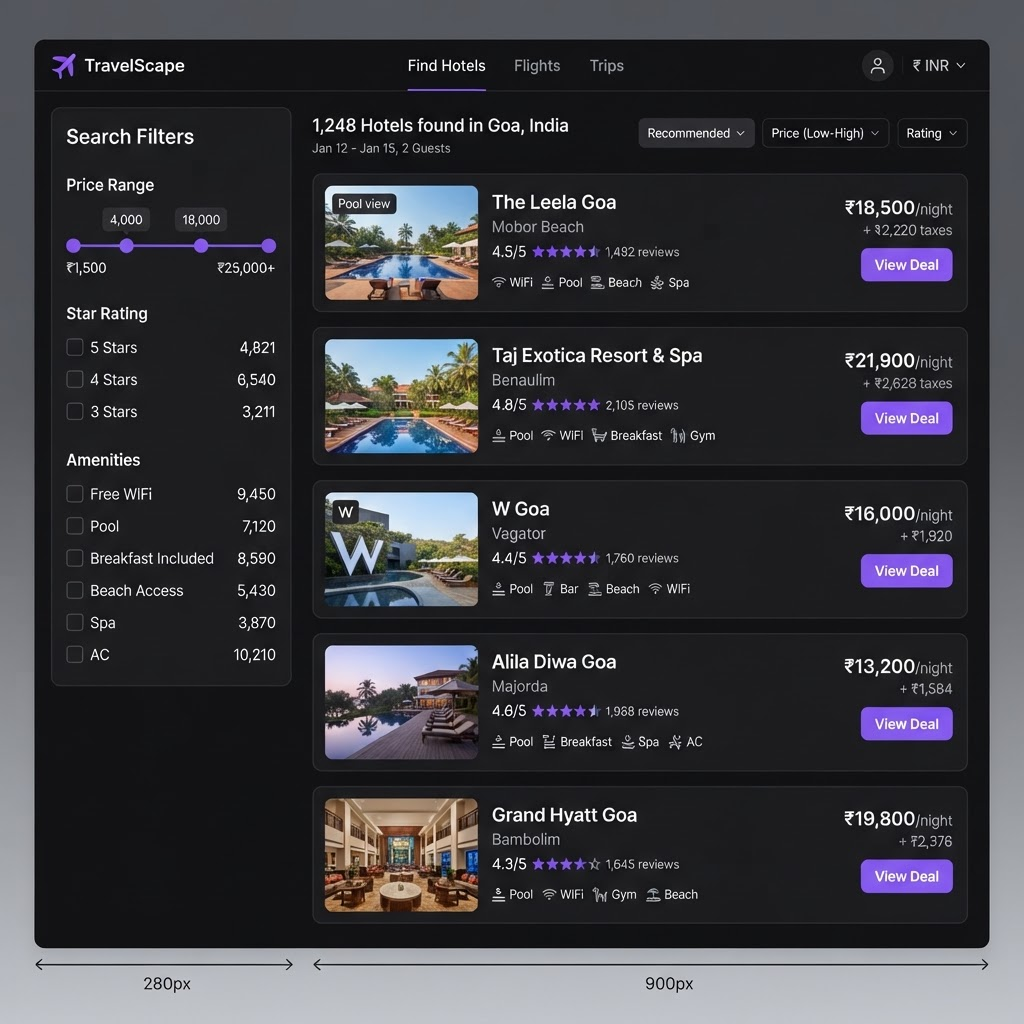Click the star rating icons for Taj Exotica

(566, 405)
